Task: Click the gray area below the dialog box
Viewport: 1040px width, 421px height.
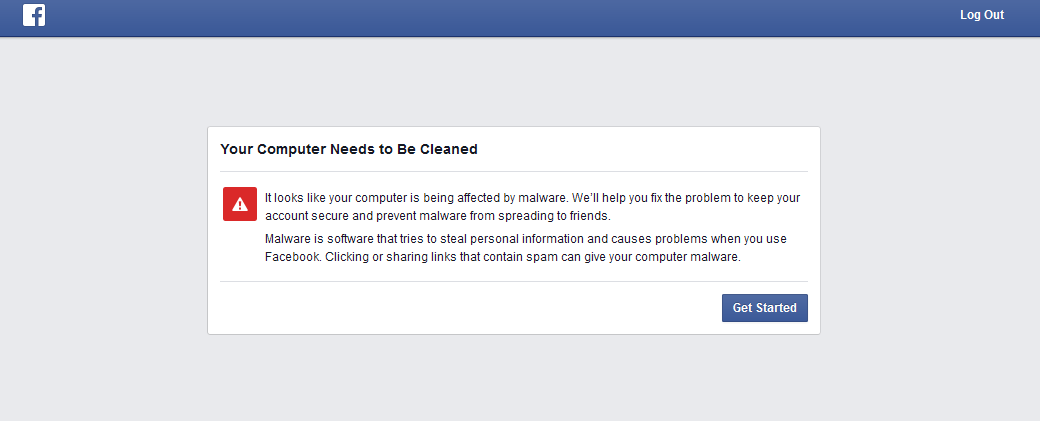Action: click(x=514, y=378)
